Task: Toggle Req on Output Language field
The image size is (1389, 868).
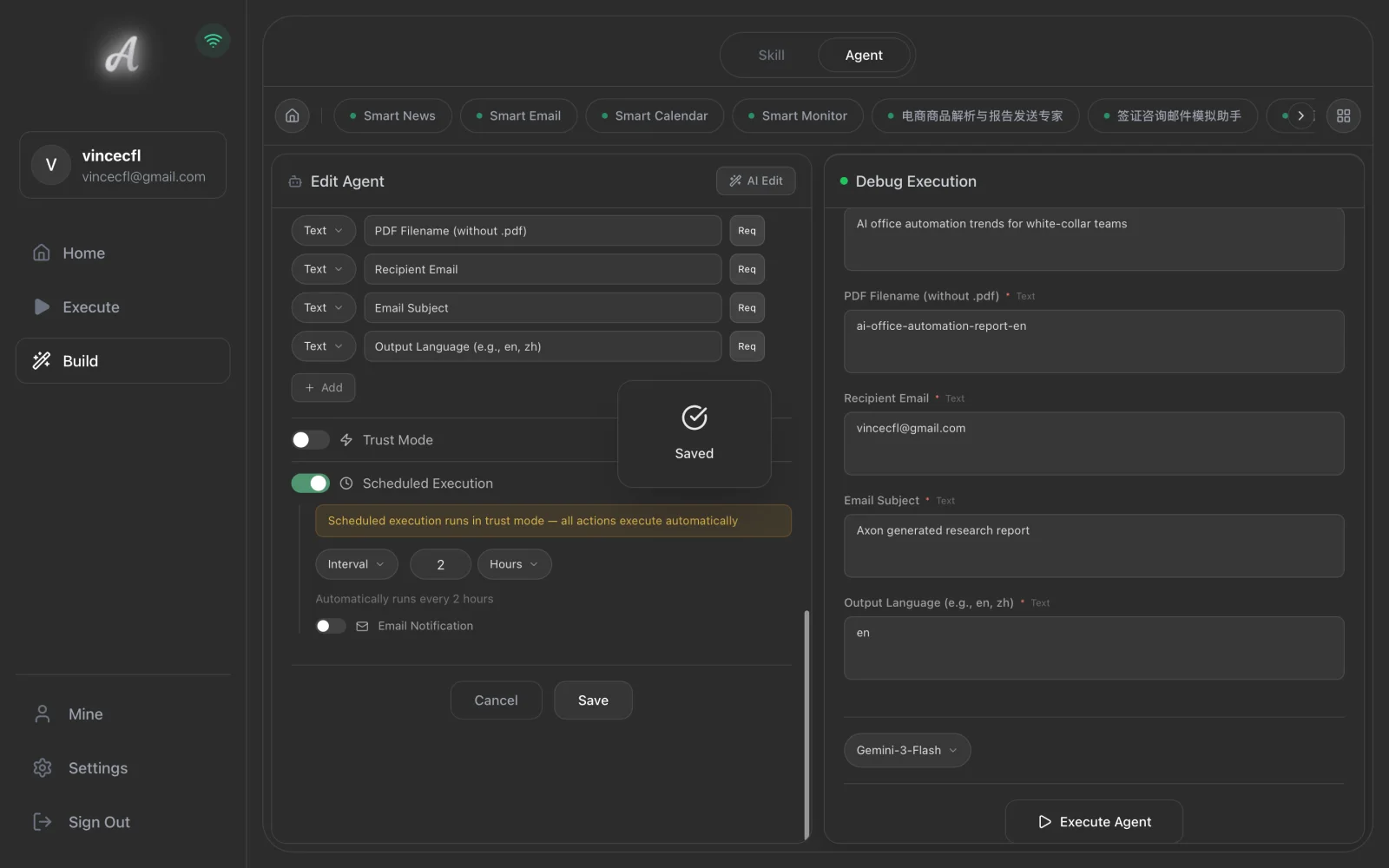Action: coord(747,346)
